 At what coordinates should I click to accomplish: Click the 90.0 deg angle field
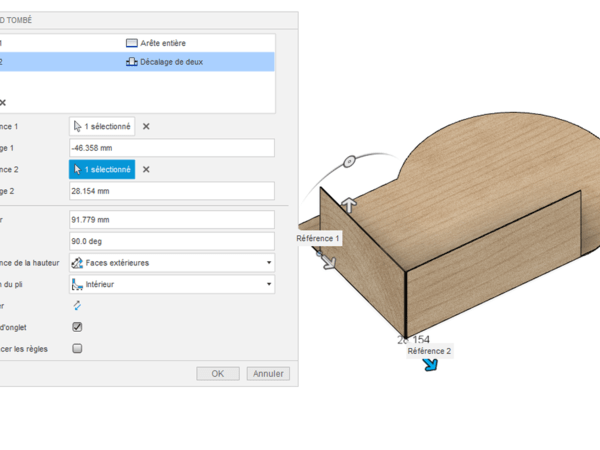(171, 241)
